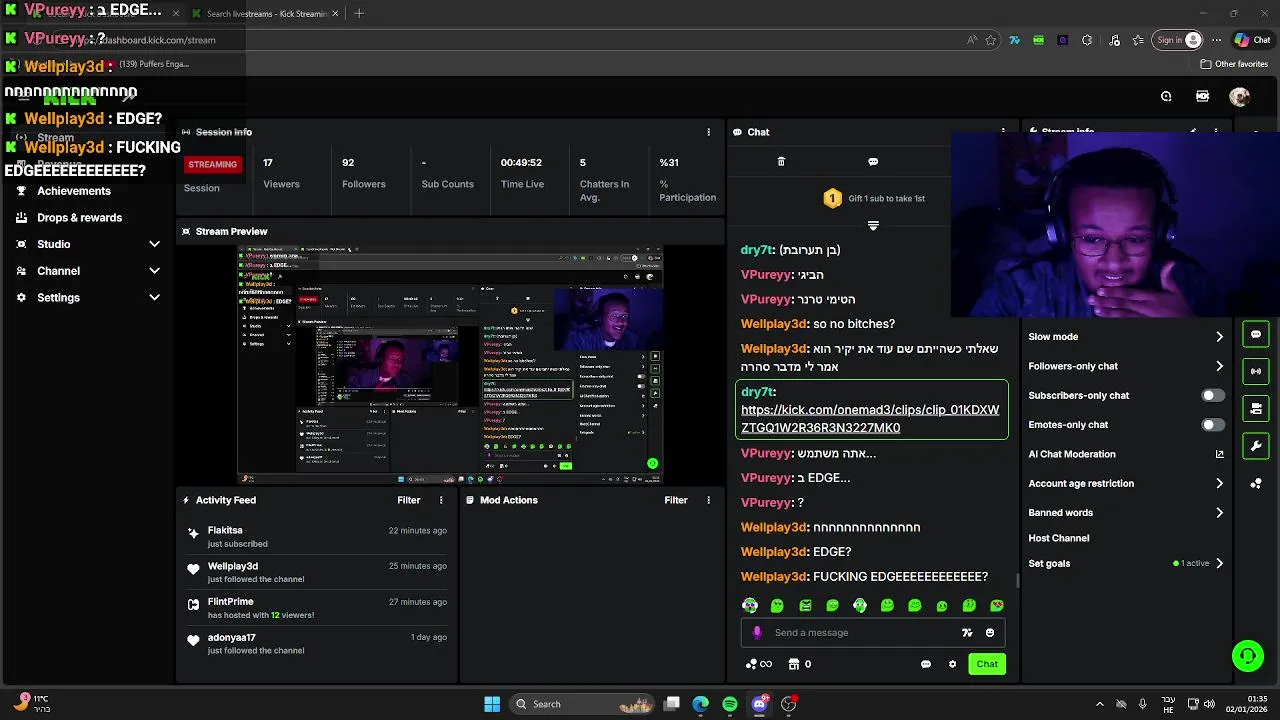Select the angry square green emote

pos(805,605)
